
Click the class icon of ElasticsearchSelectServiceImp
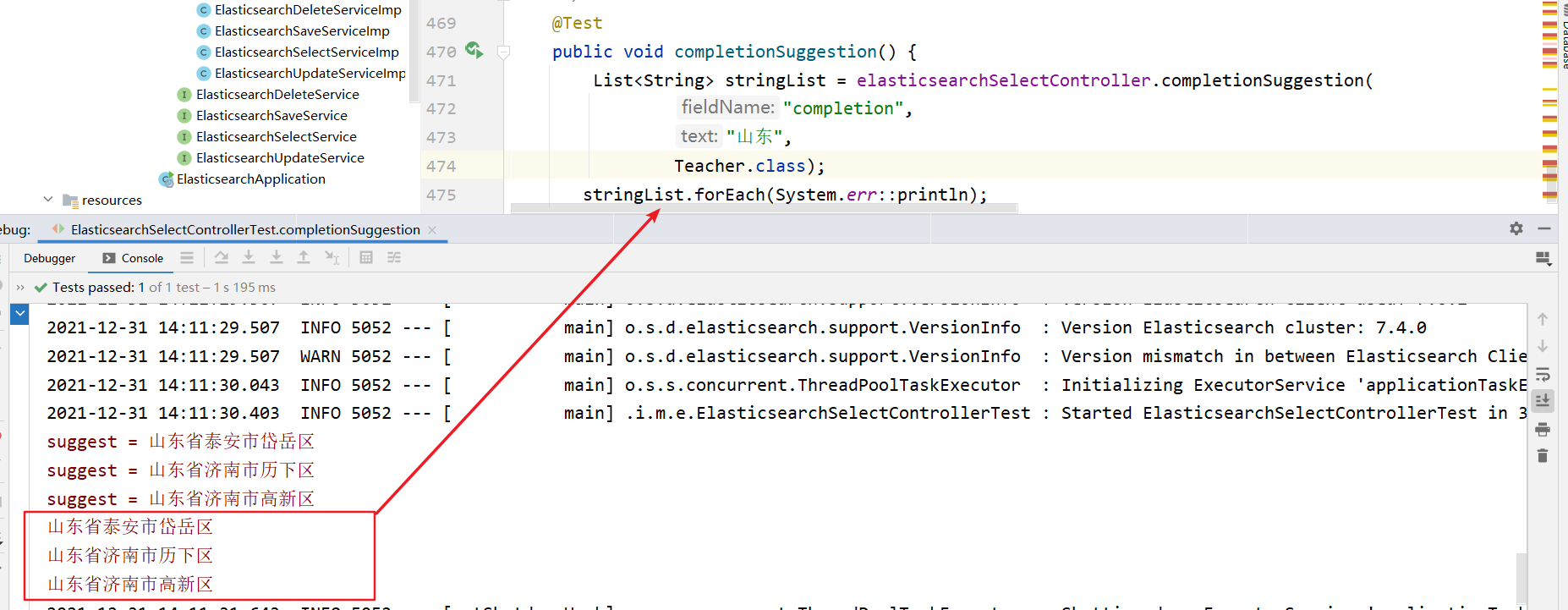[x=203, y=52]
